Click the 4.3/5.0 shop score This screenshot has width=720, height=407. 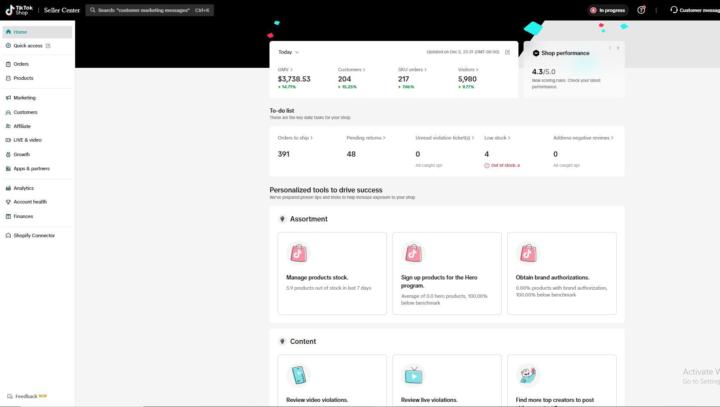tap(543, 72)
